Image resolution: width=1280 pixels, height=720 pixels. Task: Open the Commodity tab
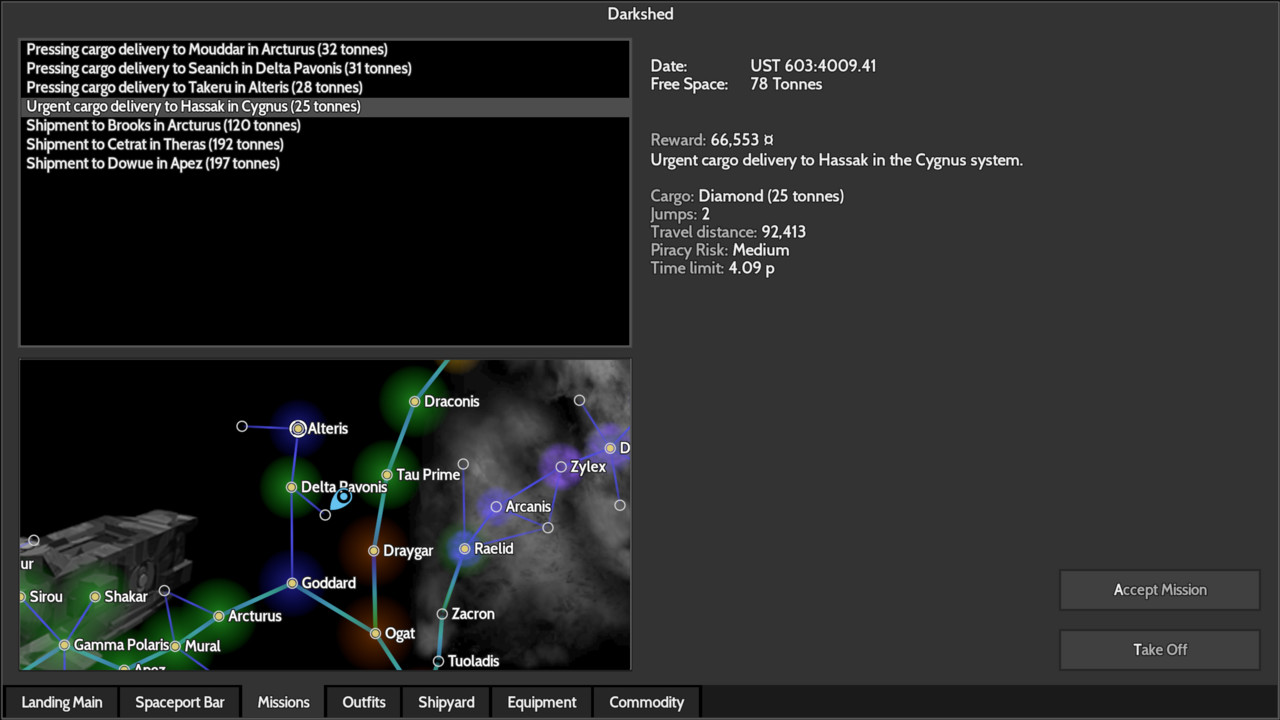tap(646, 702)
